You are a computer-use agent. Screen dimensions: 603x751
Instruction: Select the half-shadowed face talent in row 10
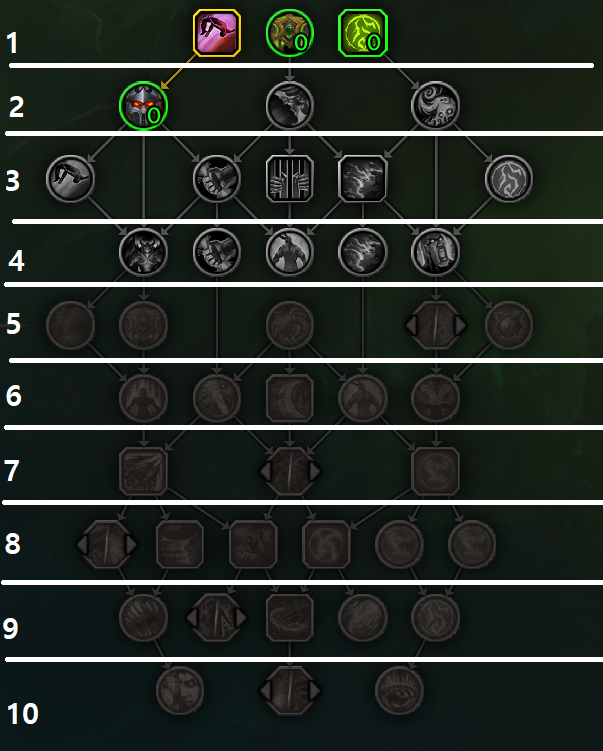[180, 690]
